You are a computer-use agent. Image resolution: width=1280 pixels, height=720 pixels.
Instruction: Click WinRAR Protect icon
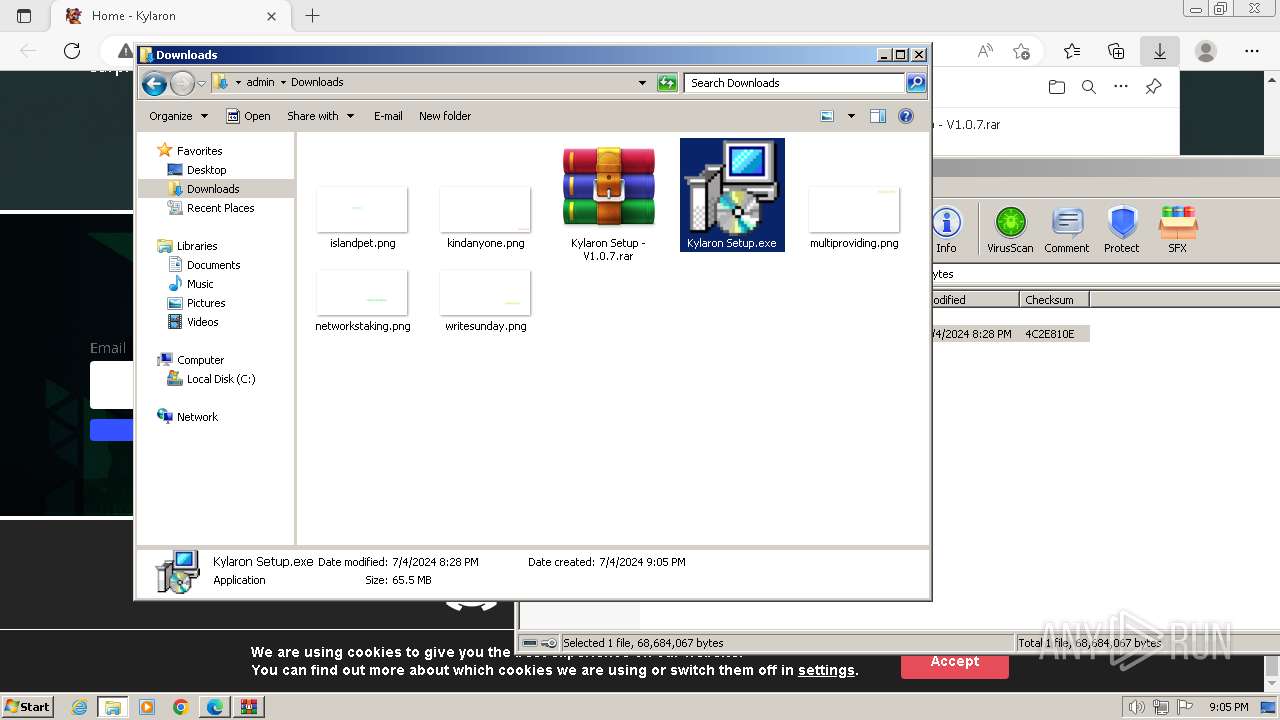click(1122, 229)
